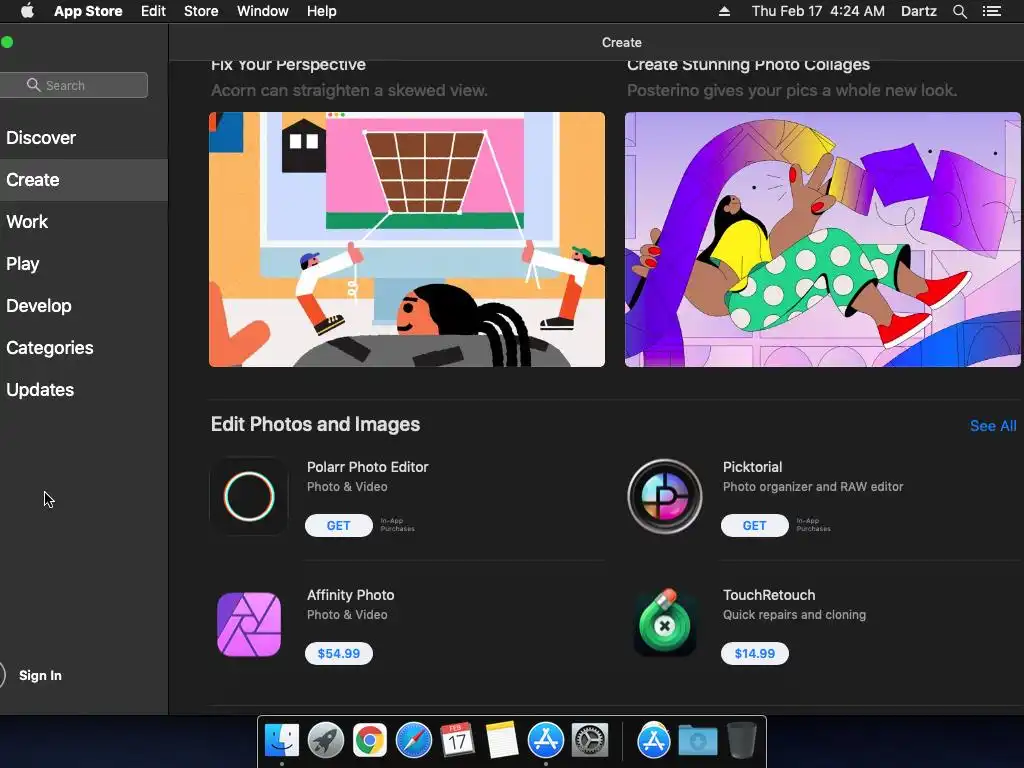The height and width of the screenshot is (768, 1024).
Task: Click the eject icon in menu bar
Action: coord(724,11)
